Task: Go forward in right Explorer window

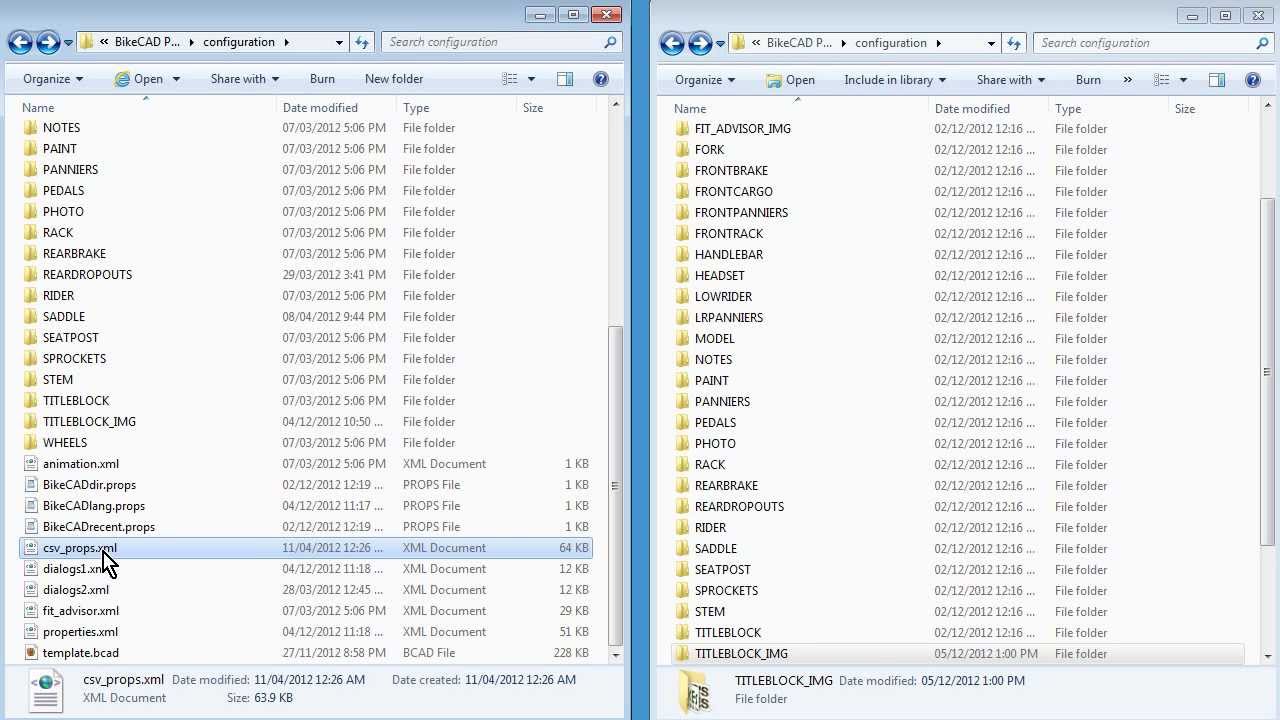Action: (x=700, y=43)
